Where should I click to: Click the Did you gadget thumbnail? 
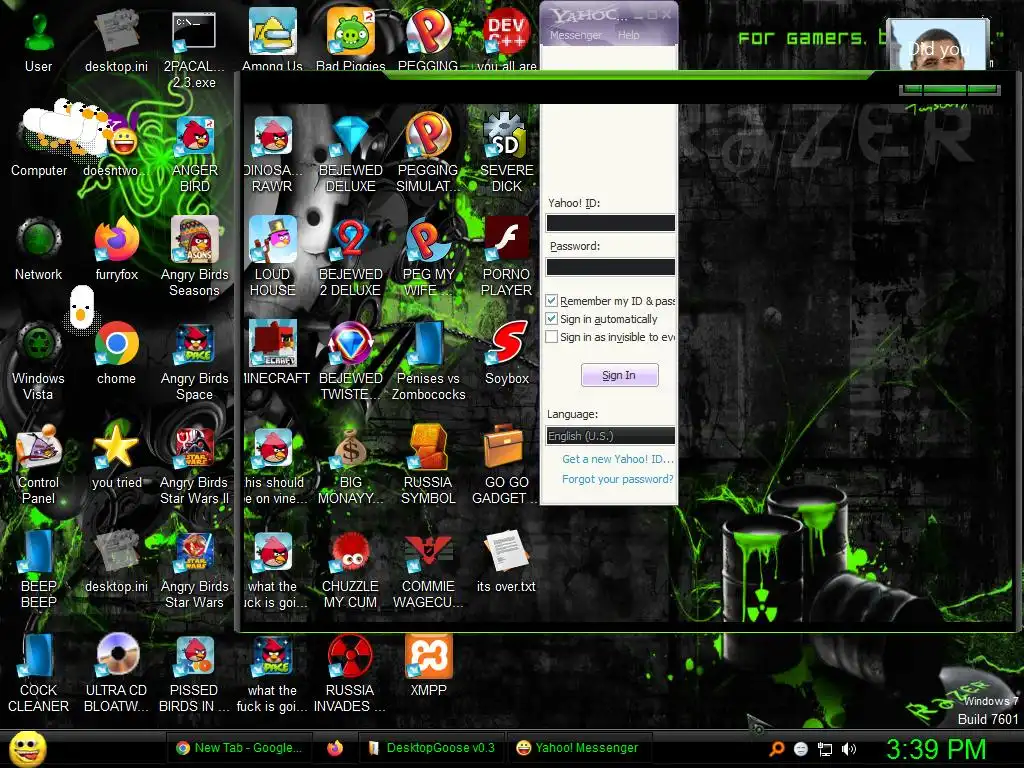[938, 44]
